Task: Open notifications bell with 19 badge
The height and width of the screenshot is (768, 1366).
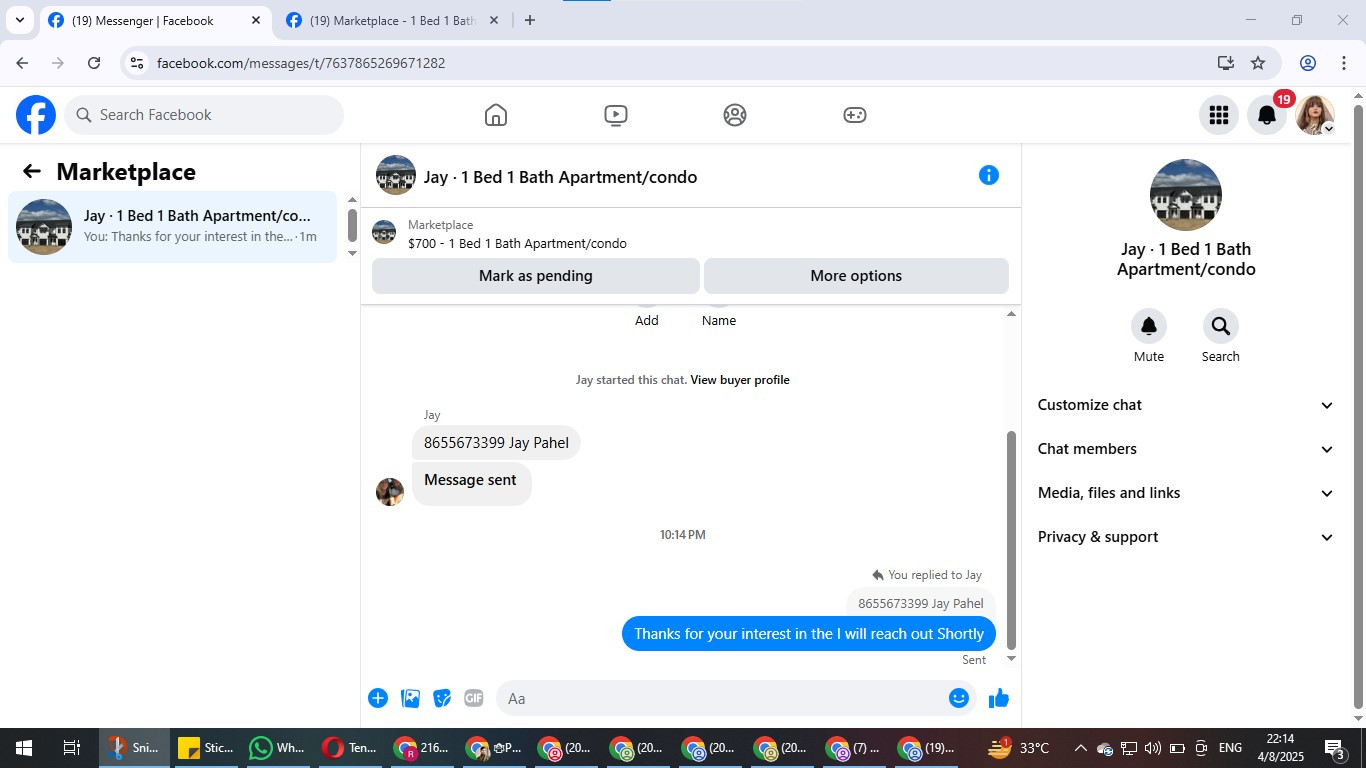Action: tap(1266, 115)
